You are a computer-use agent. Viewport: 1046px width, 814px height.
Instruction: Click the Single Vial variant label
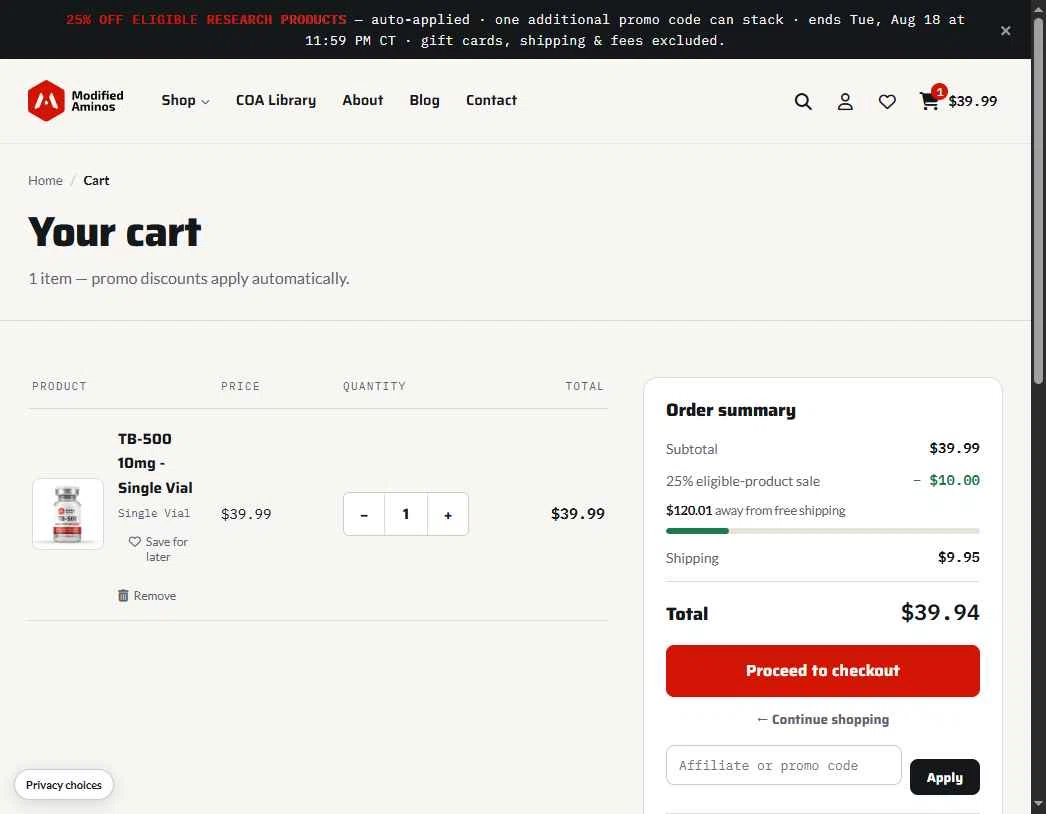tap(154, 513)
